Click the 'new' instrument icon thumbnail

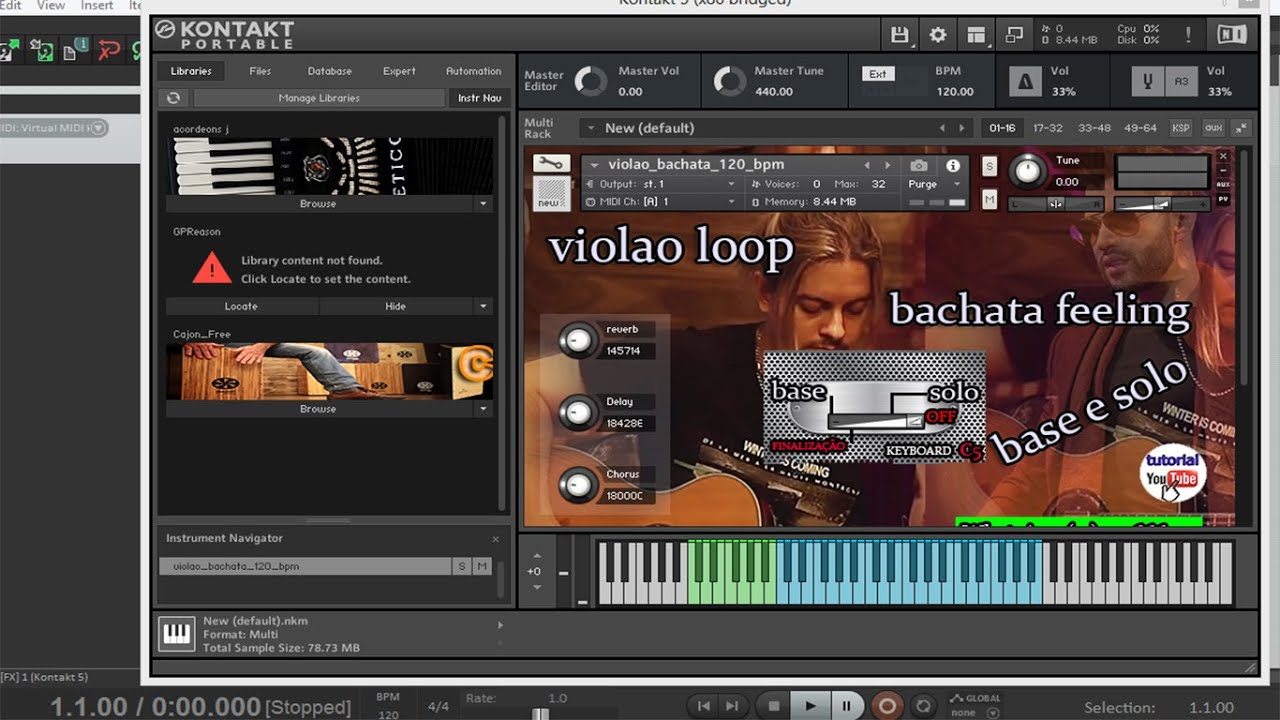[551, 193]
